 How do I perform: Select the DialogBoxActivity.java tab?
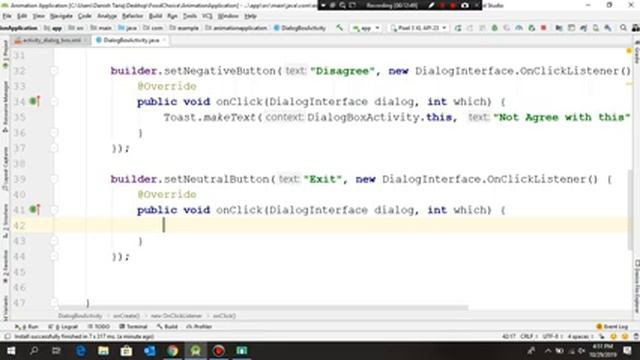(131, 40)
